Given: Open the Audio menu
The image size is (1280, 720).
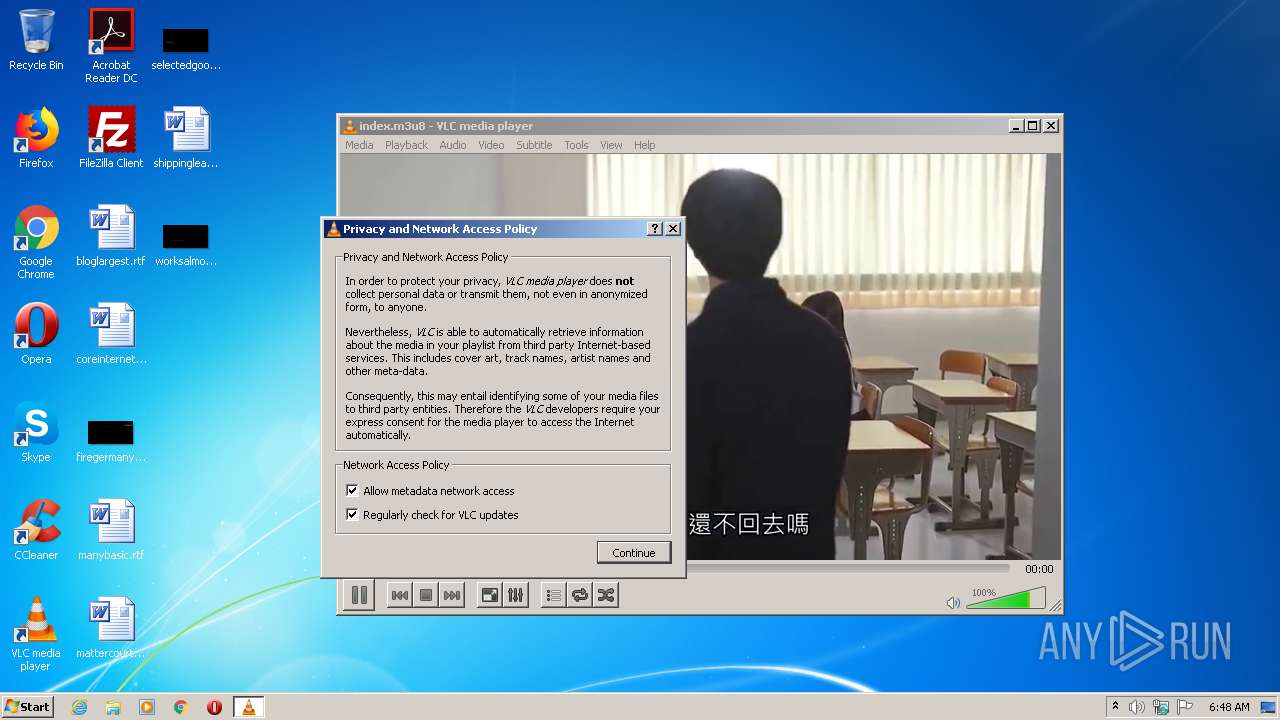Looking at the screenshot, I should [453, 145].
